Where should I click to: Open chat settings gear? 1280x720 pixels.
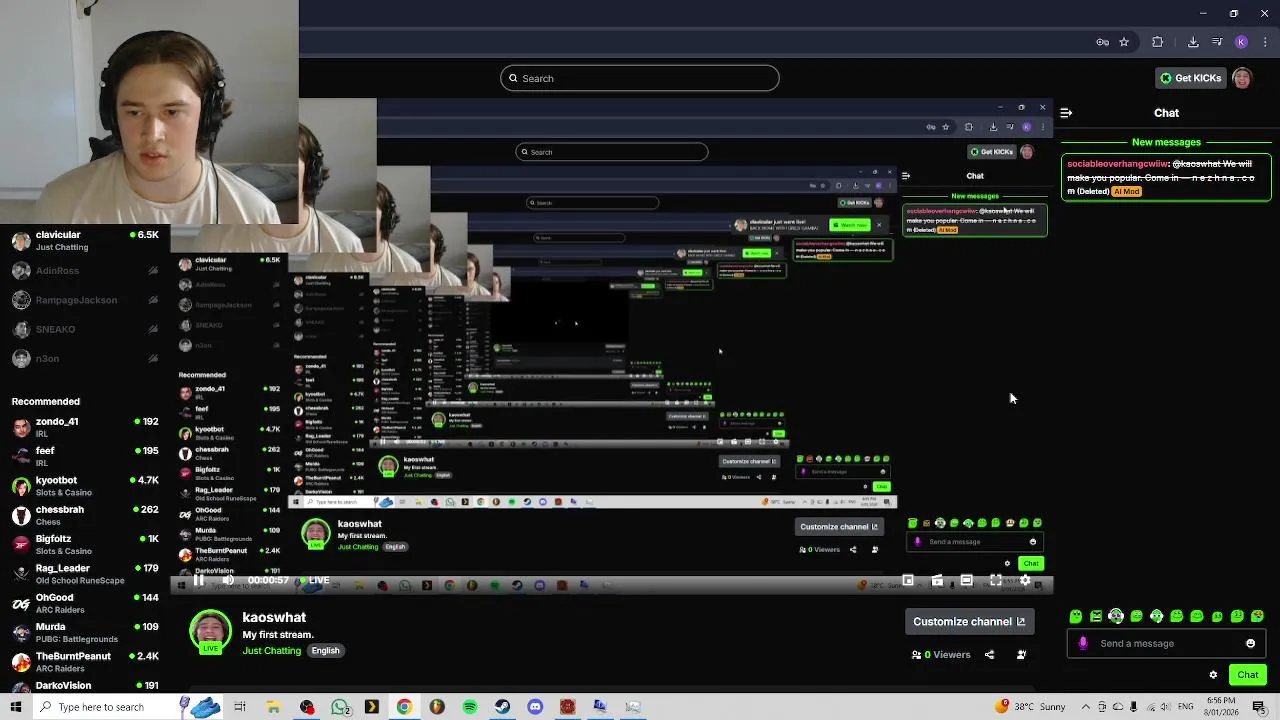[x=1213, y=675]
